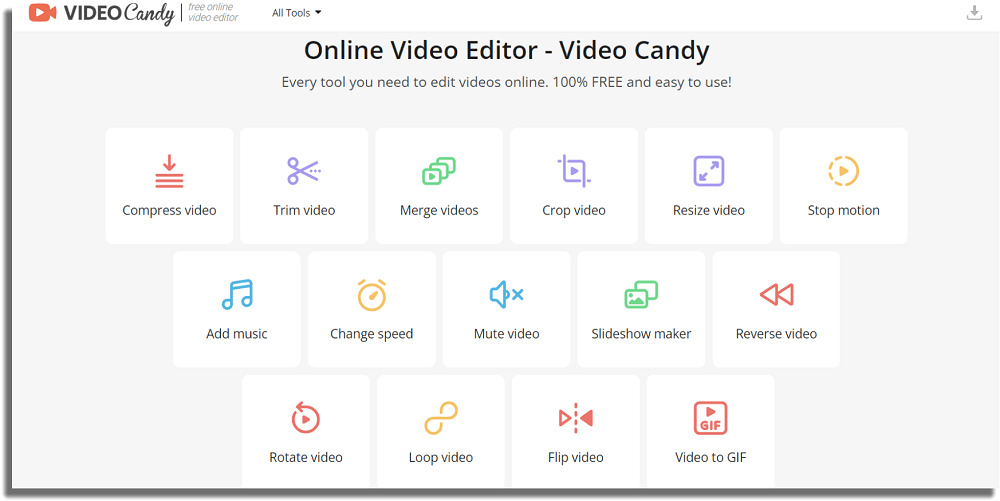
Task: Select the Add music label
Action: 237,334
